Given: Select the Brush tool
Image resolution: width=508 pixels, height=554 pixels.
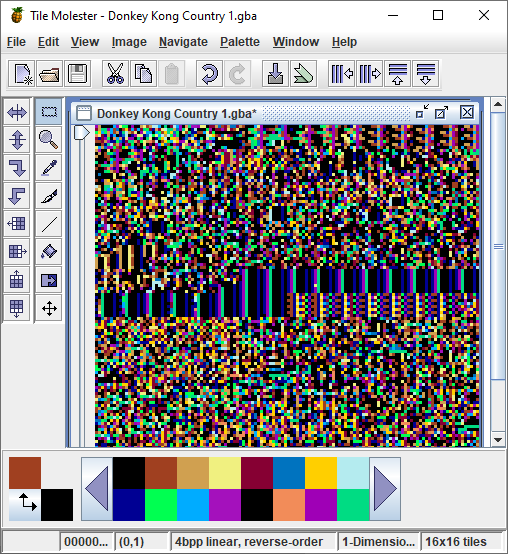Looking at the screenshot, I should (49, 196).
